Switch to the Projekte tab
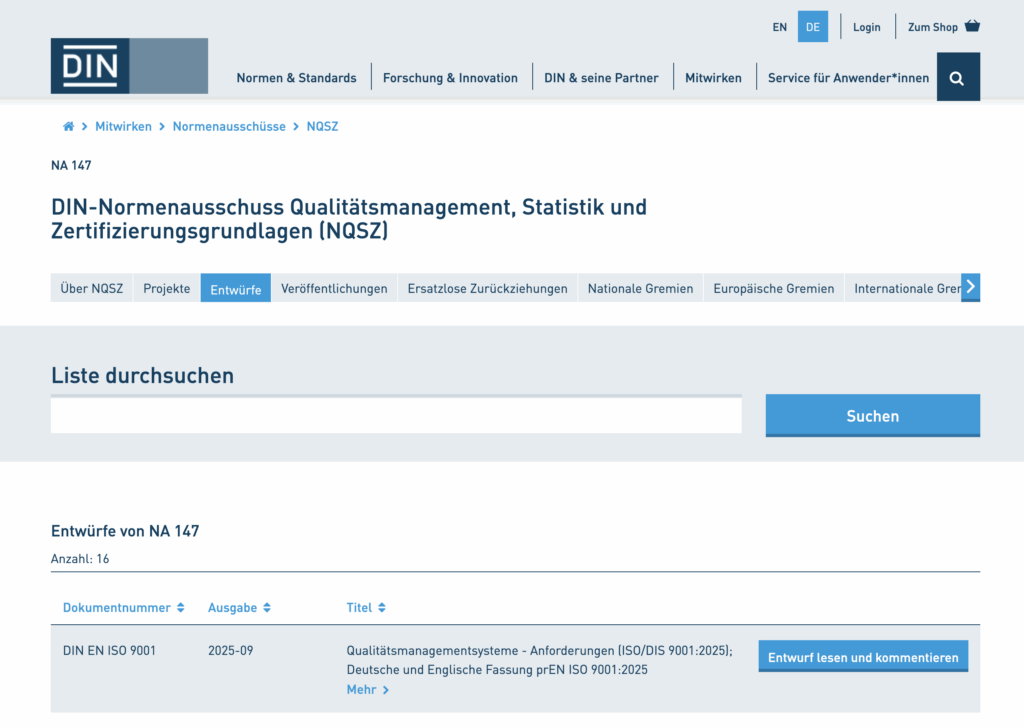1024x728 pixels. [x=166, y=289]
